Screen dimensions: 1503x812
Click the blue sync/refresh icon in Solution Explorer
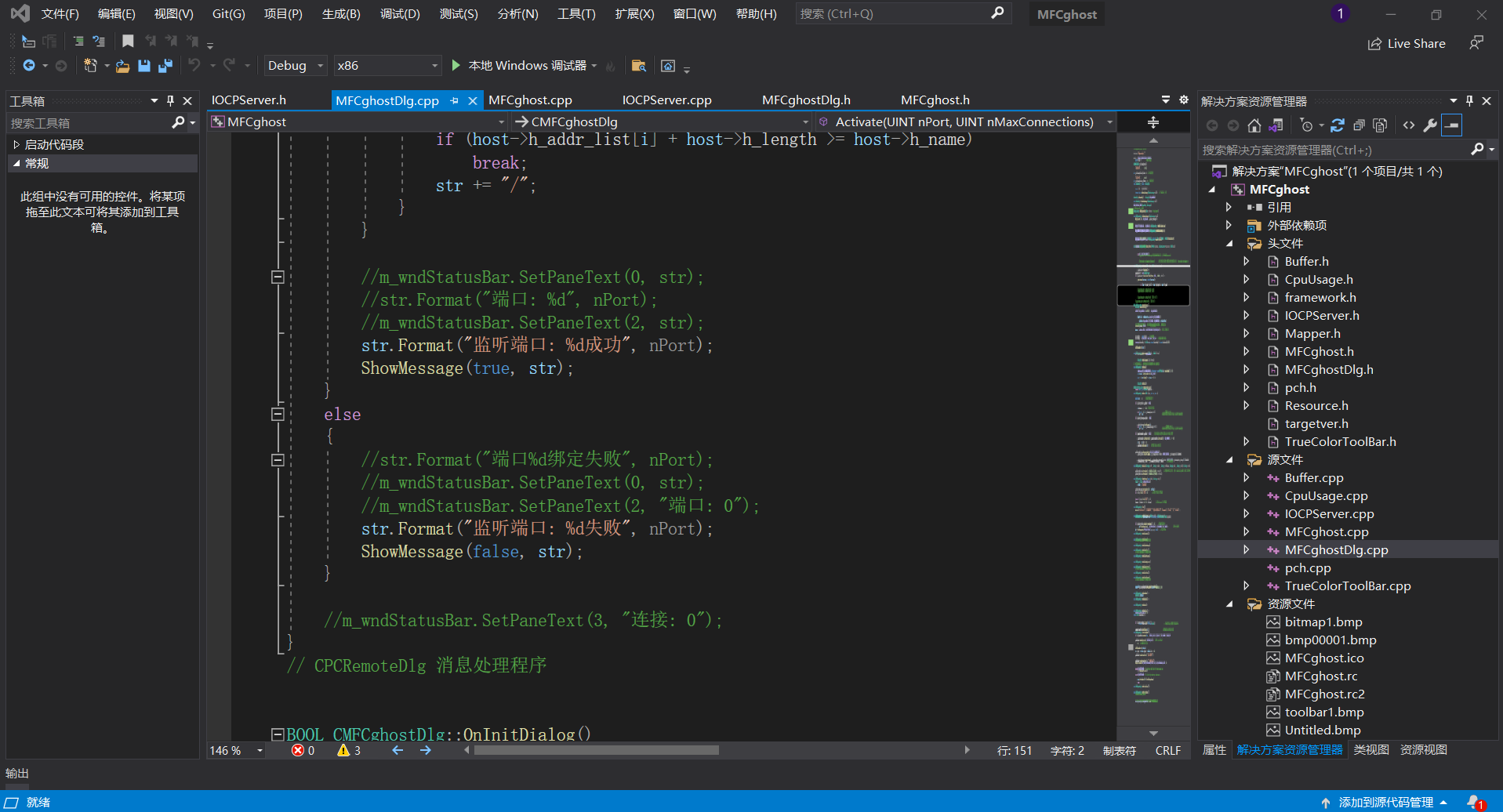click(1338, 125)
